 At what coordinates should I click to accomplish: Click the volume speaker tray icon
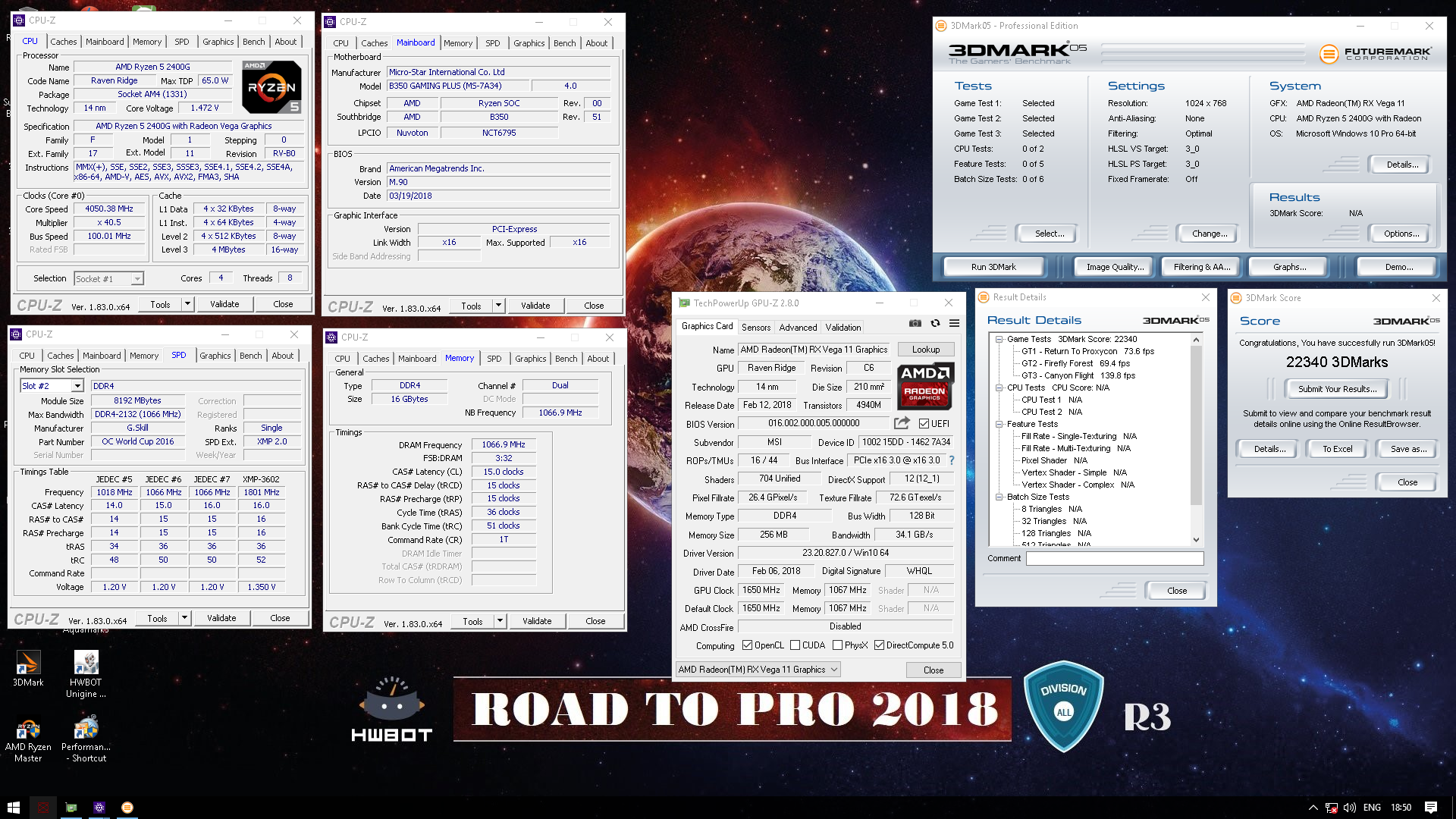click(x=1350, y=808)
